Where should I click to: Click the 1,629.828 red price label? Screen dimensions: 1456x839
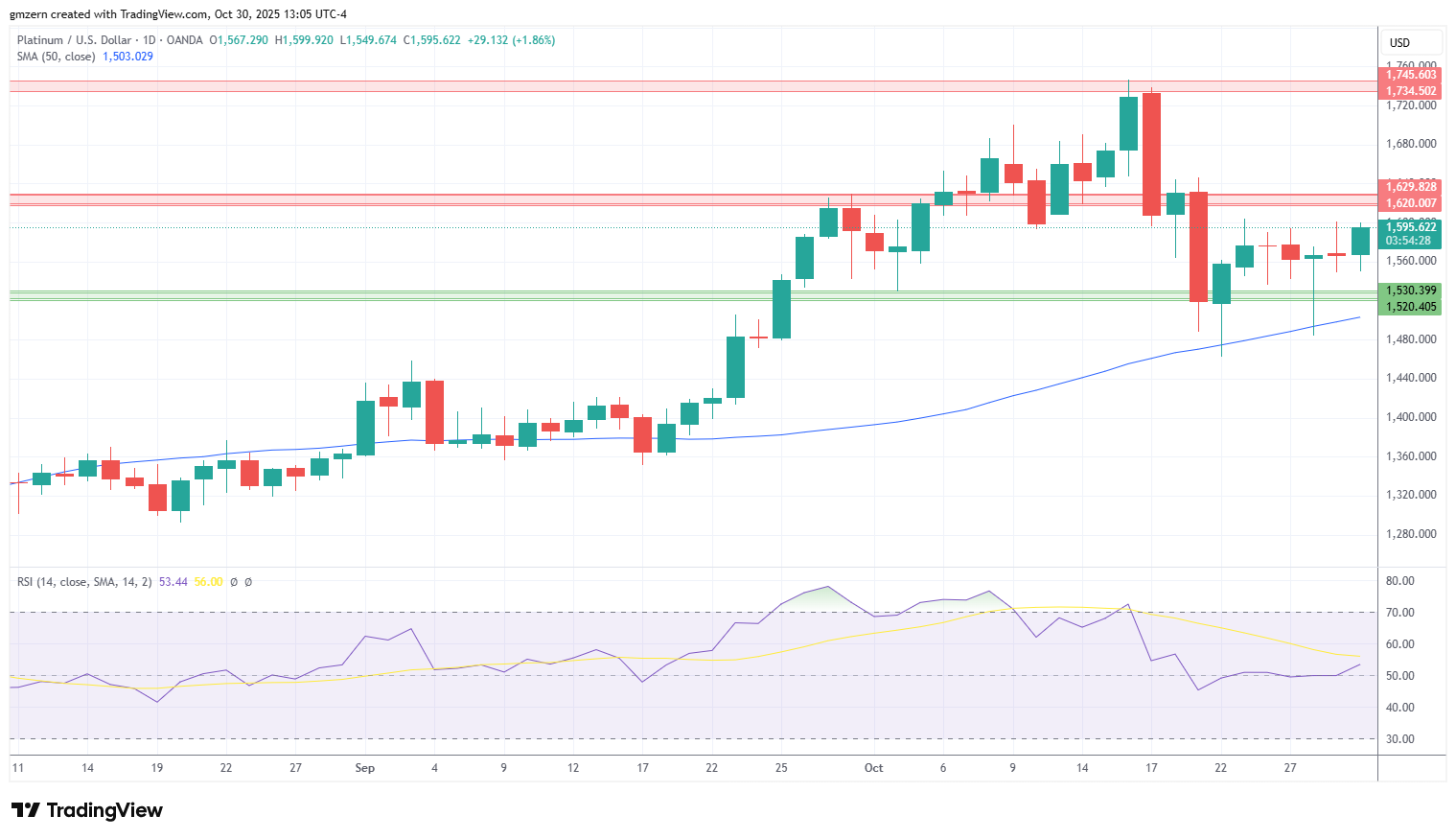pos(1411,187)
